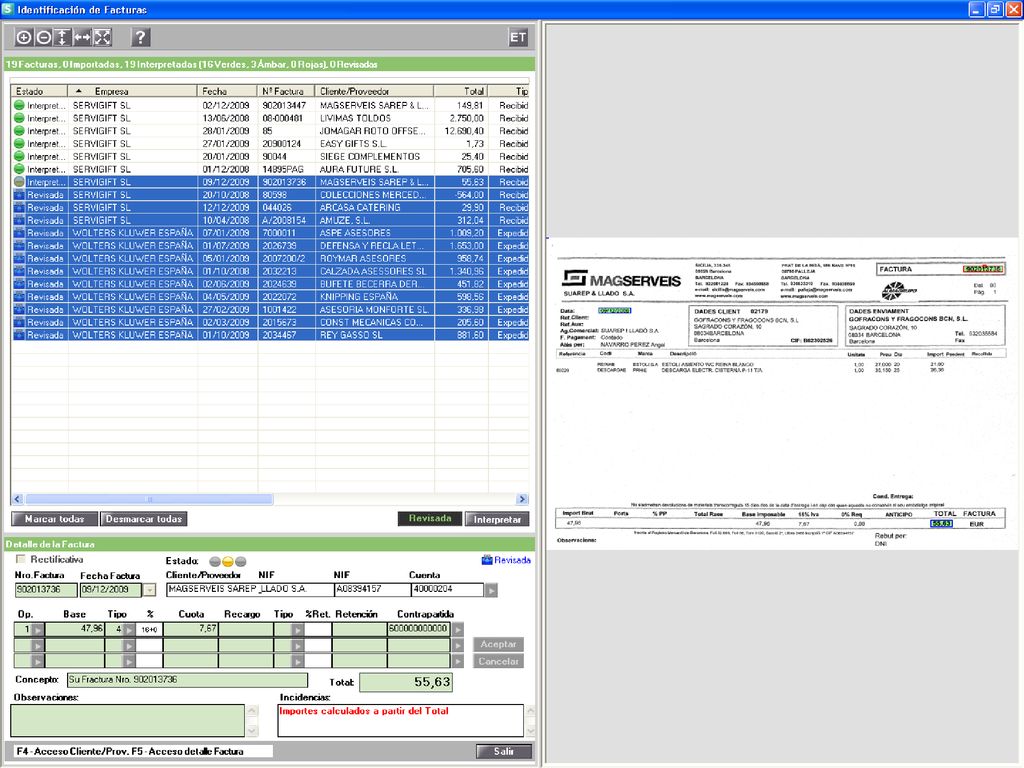Image resolution: width=1024 pixels, height=768 pixels.
Task: Select the KNIPPING ESPAÑA row
Action: (270, 296)
